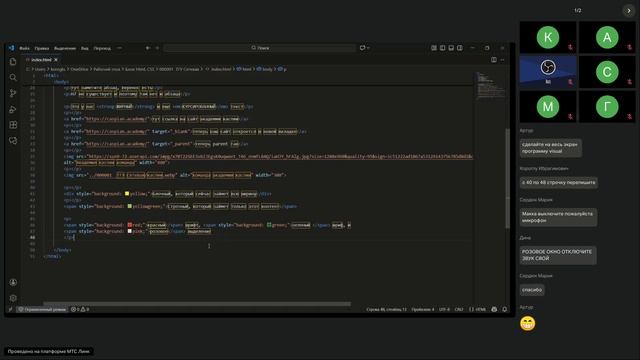The height and width of the screenshot is (360, 640).
Task: Open the Explorer view in the activity bar
Action: point(13,62)
